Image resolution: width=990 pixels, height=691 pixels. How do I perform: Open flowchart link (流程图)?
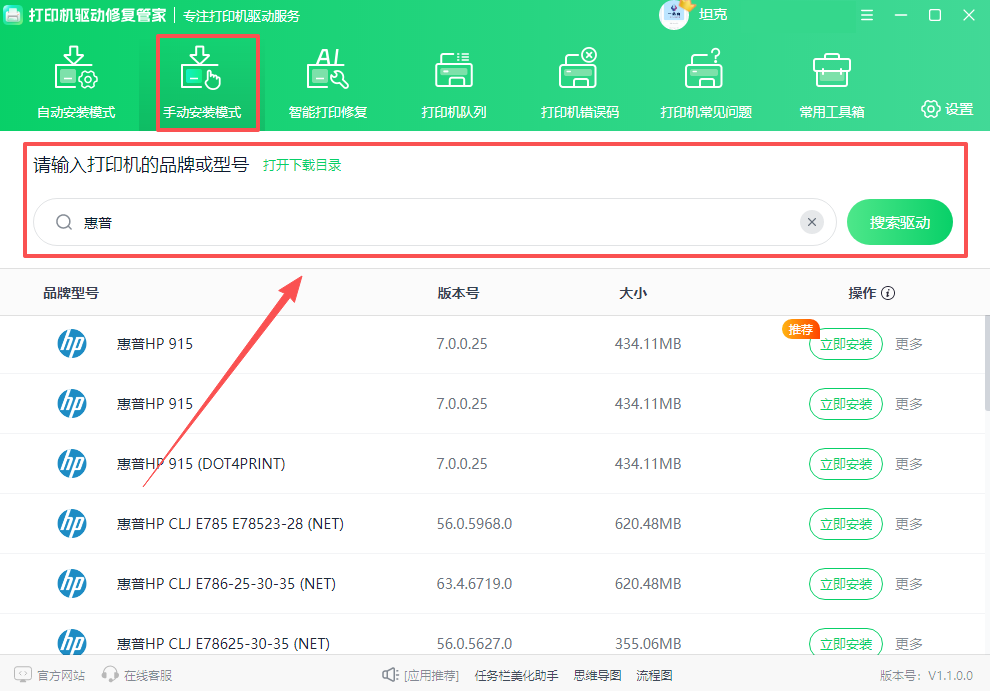tap(653, 675)
